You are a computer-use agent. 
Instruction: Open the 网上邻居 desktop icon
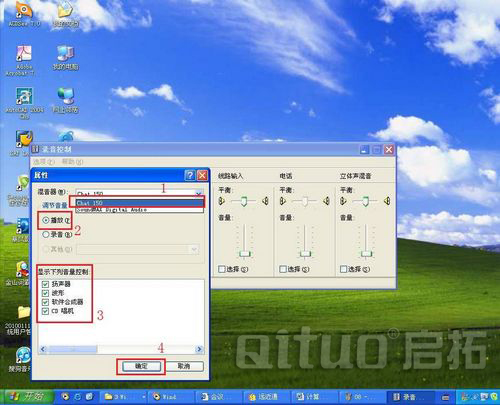pos(65,100)
